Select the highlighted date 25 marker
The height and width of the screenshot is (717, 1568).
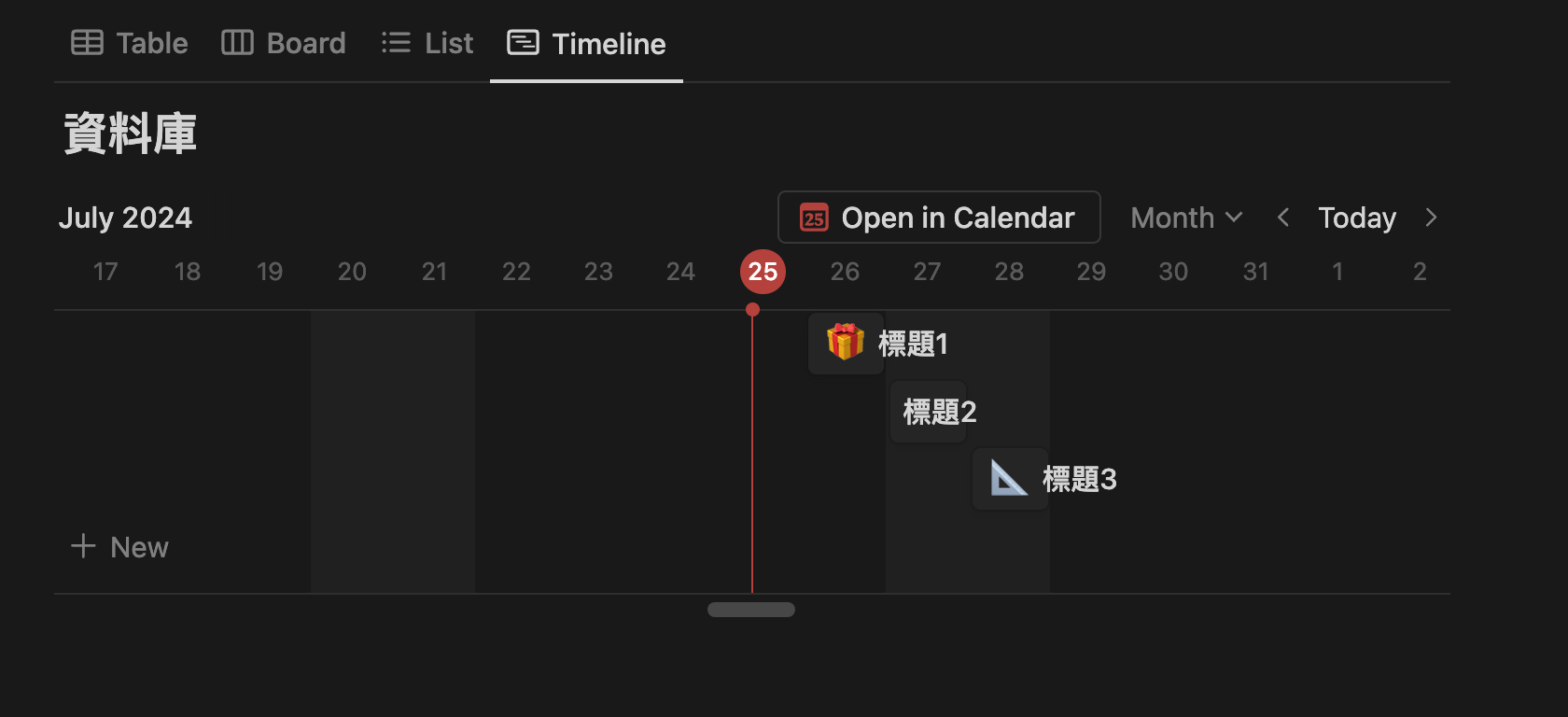pos(763,272)
